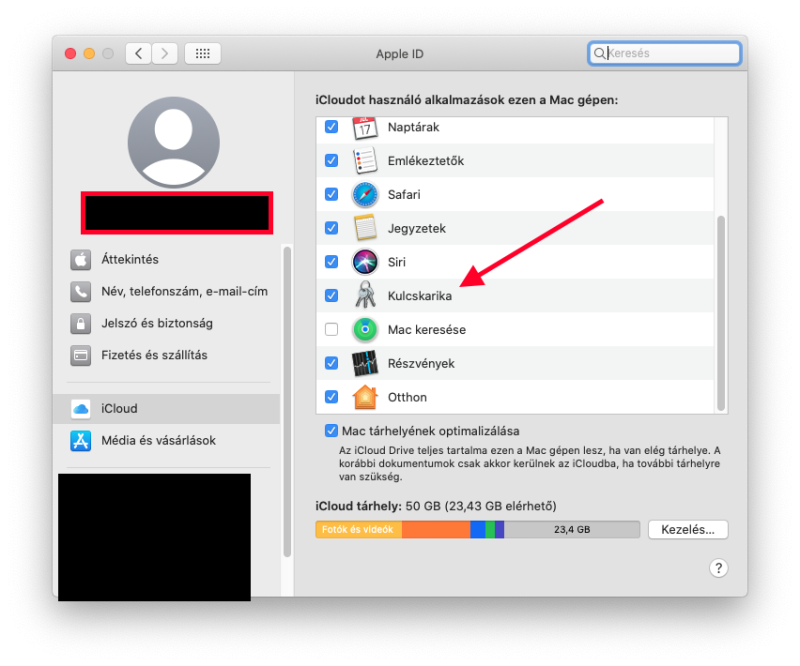Viewport: 800px width, 666px height.
Task: Click the Jegyzetek notes icon
Action: (x=365, y=228)
